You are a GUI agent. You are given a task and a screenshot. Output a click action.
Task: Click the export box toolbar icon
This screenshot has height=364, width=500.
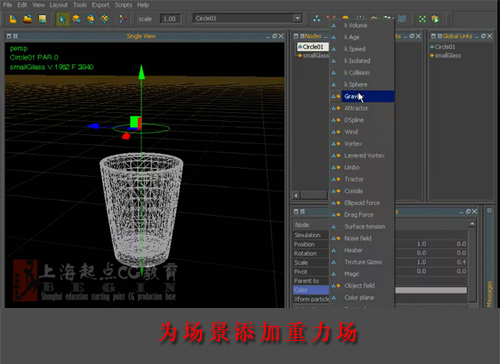point(435,19)
